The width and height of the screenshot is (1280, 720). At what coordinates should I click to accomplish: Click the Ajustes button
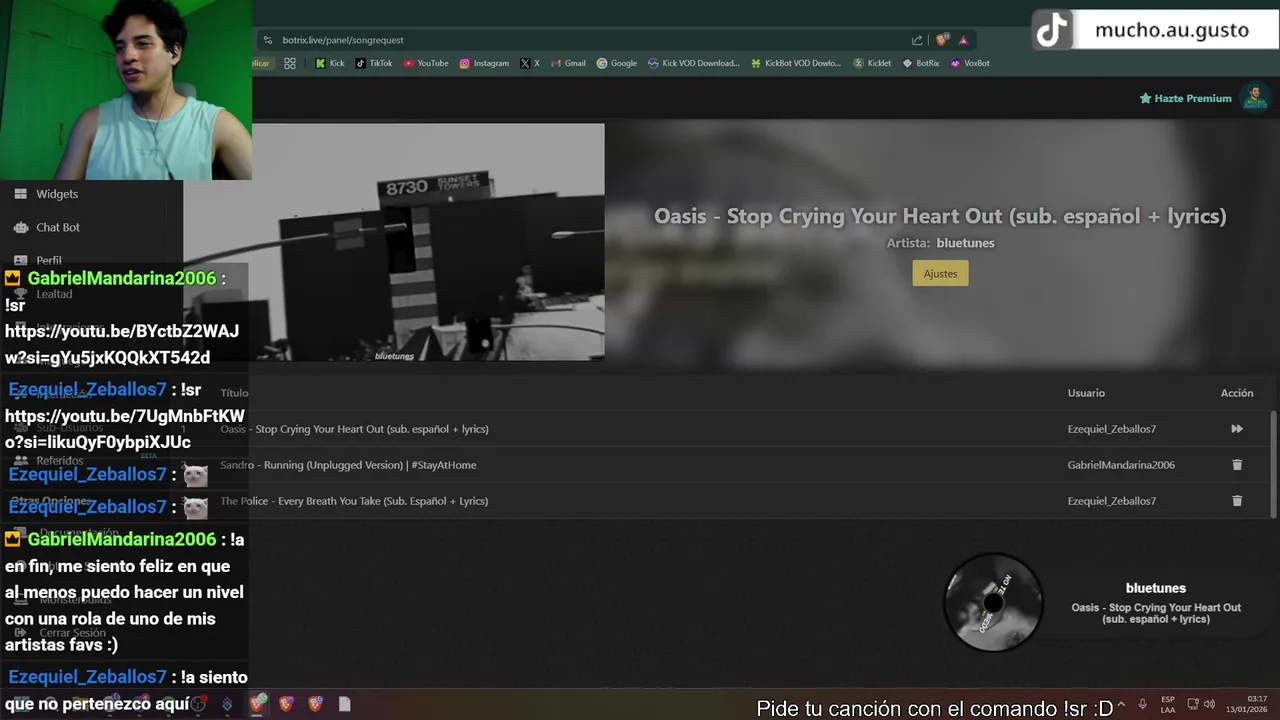point(940,273)
